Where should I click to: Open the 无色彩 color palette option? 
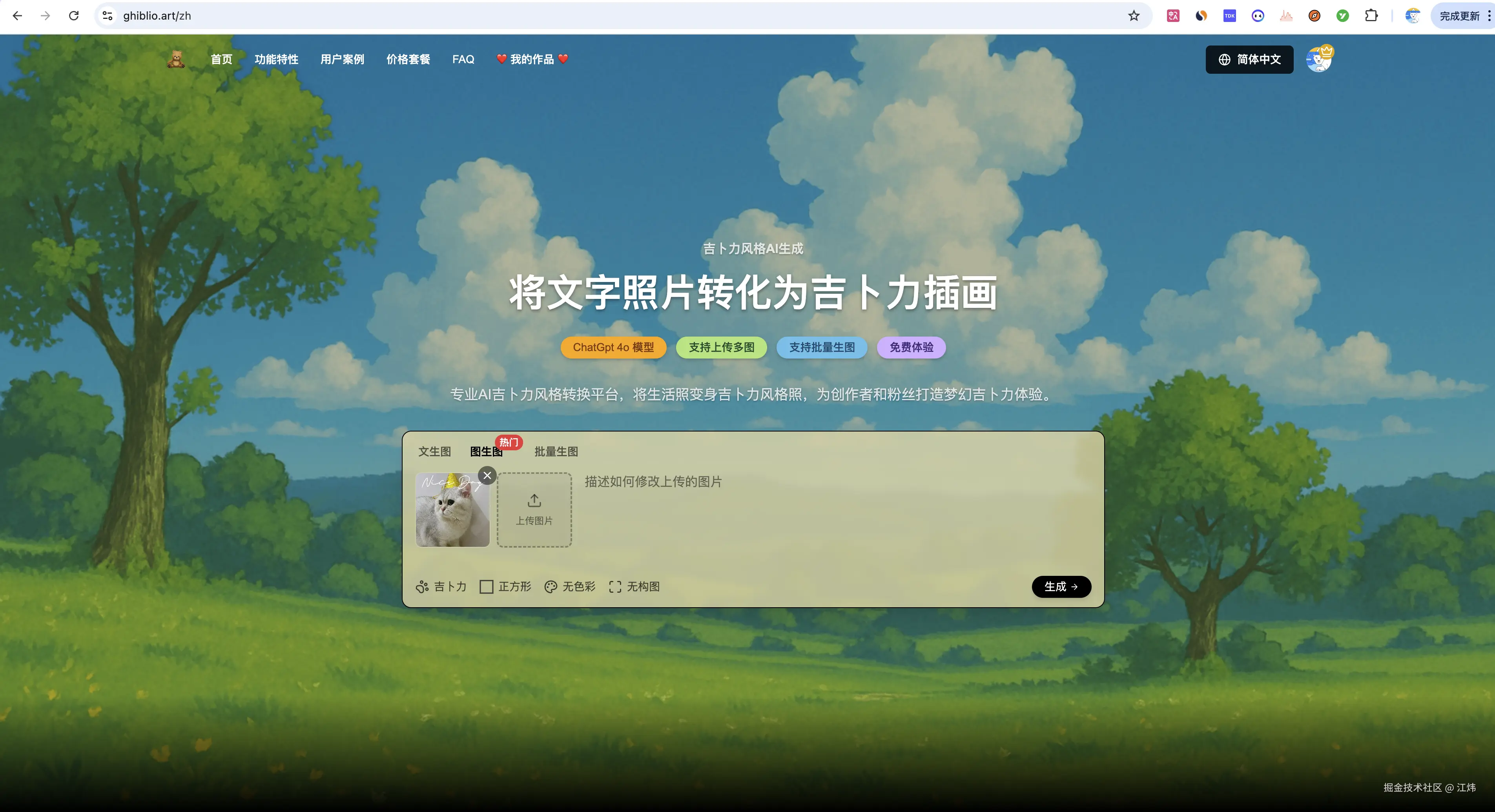(x=570, y=586)
